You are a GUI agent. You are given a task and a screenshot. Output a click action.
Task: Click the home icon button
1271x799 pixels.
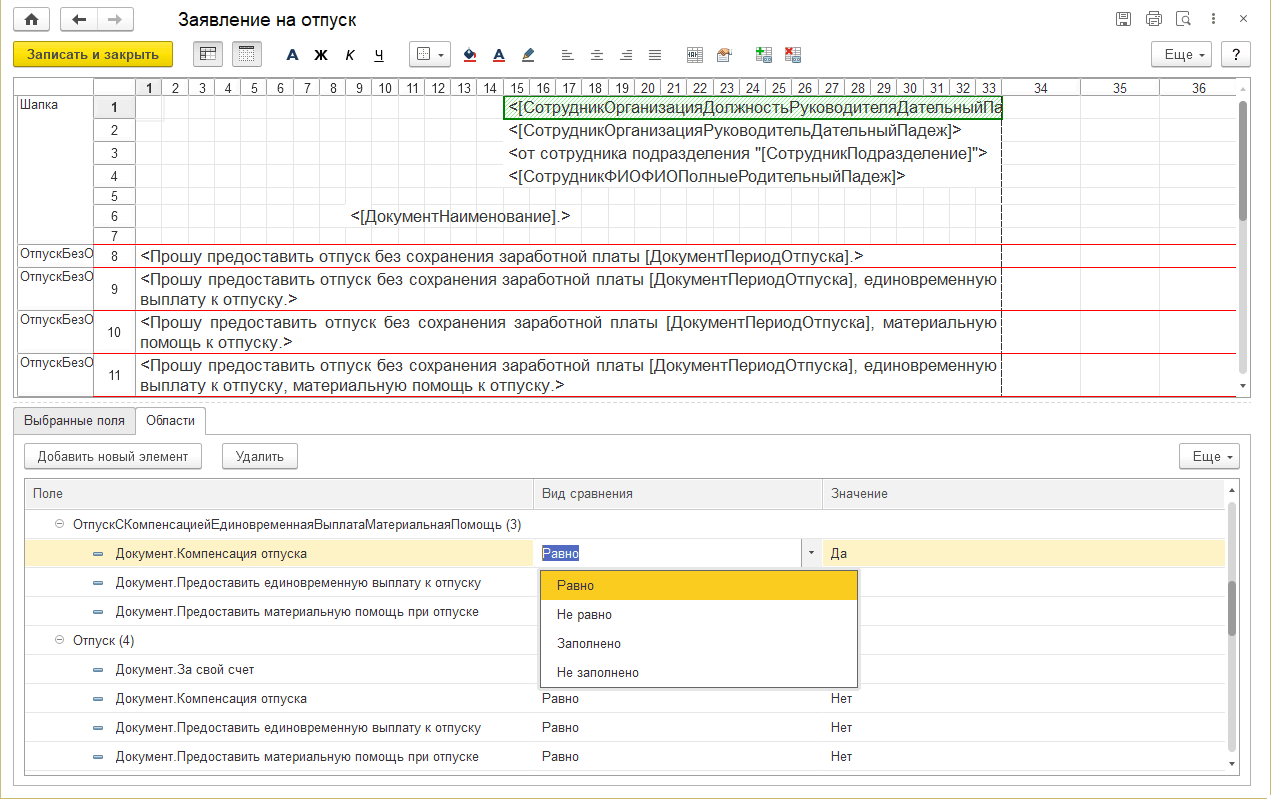[32, 20]
